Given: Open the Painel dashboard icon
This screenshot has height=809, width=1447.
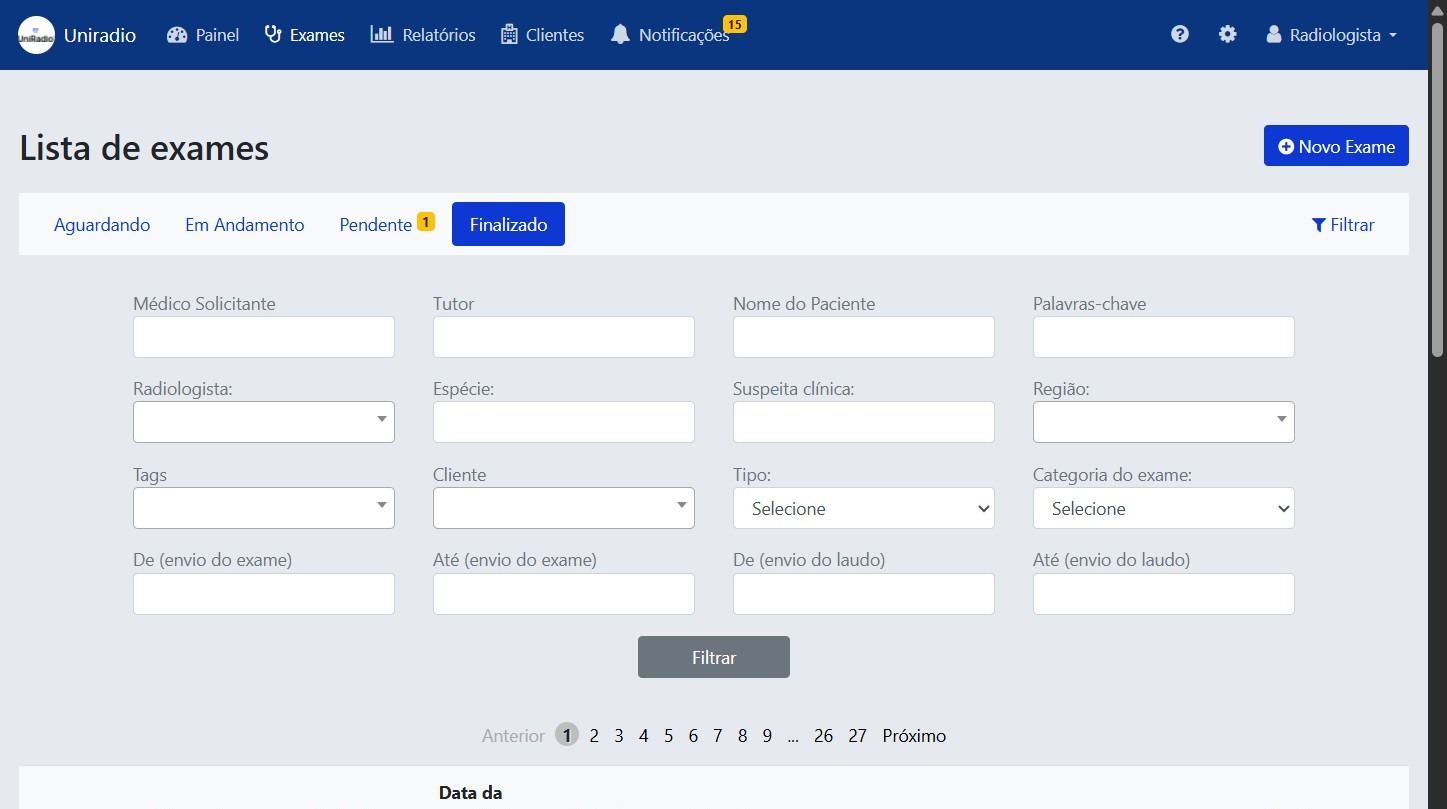Looking at the screenshot, I should click(x=175, y=34).
